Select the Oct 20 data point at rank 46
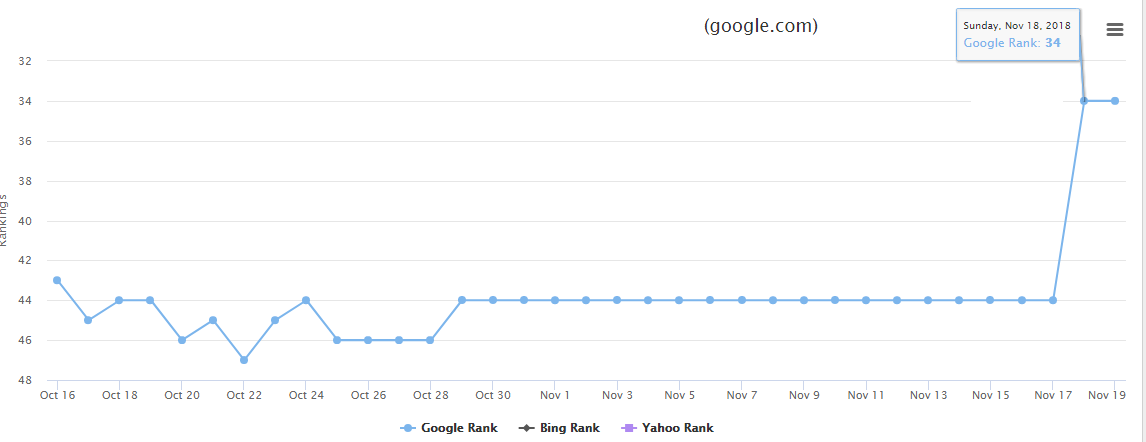This screenshot has width=1146, height=442. pos(181,340)
